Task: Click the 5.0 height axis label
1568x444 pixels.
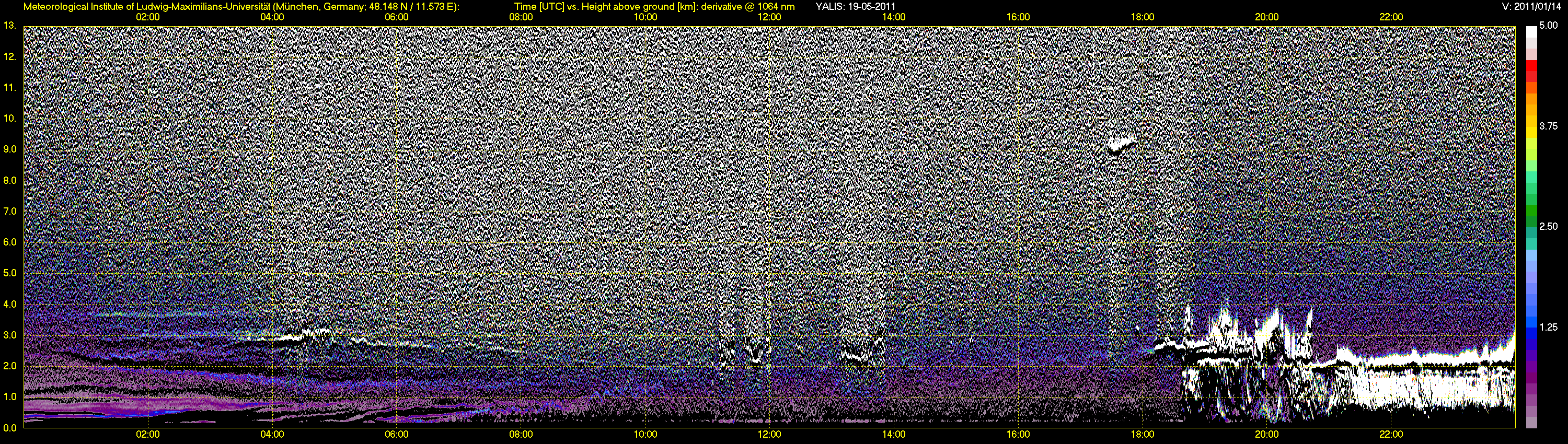Action: (x=10, y=273)
